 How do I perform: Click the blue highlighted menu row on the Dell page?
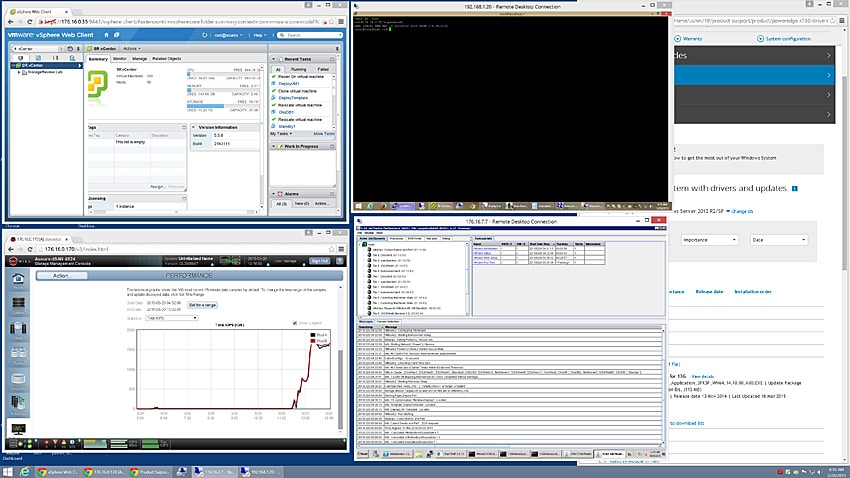click(x=754, y=75)
